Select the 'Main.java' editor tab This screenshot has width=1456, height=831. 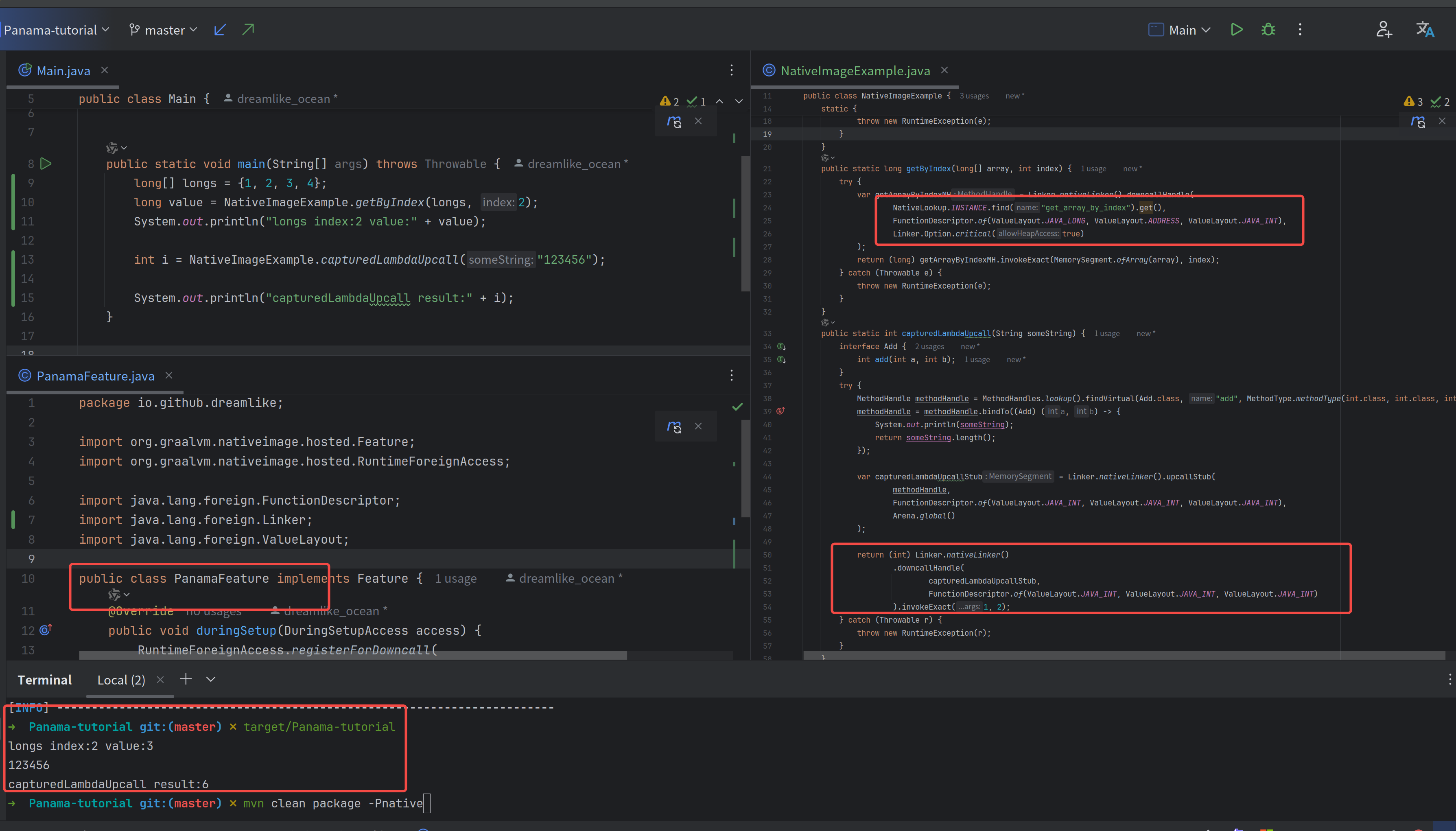click(x=62, y=70)
